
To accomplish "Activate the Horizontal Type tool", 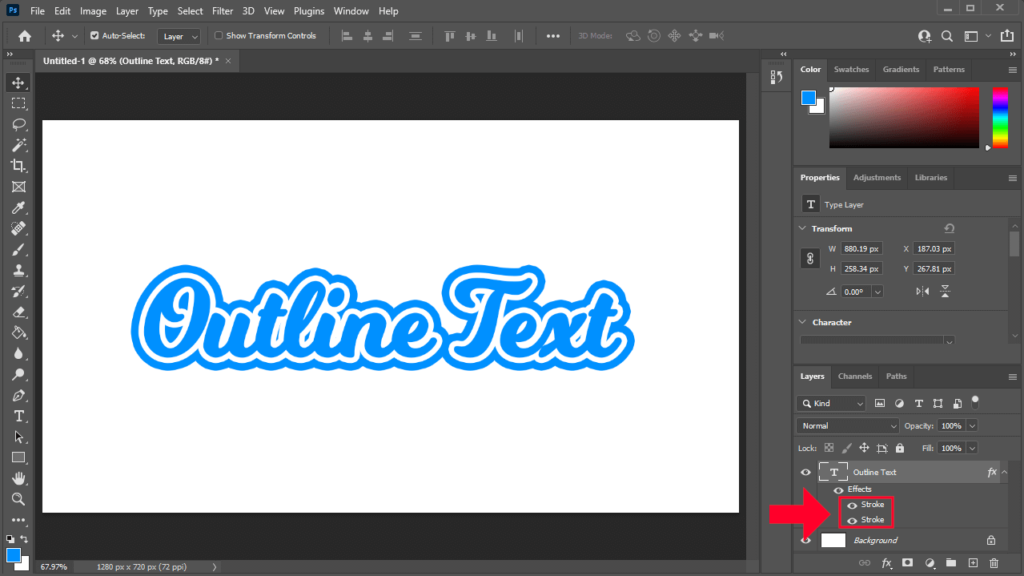I will (18, 416).
